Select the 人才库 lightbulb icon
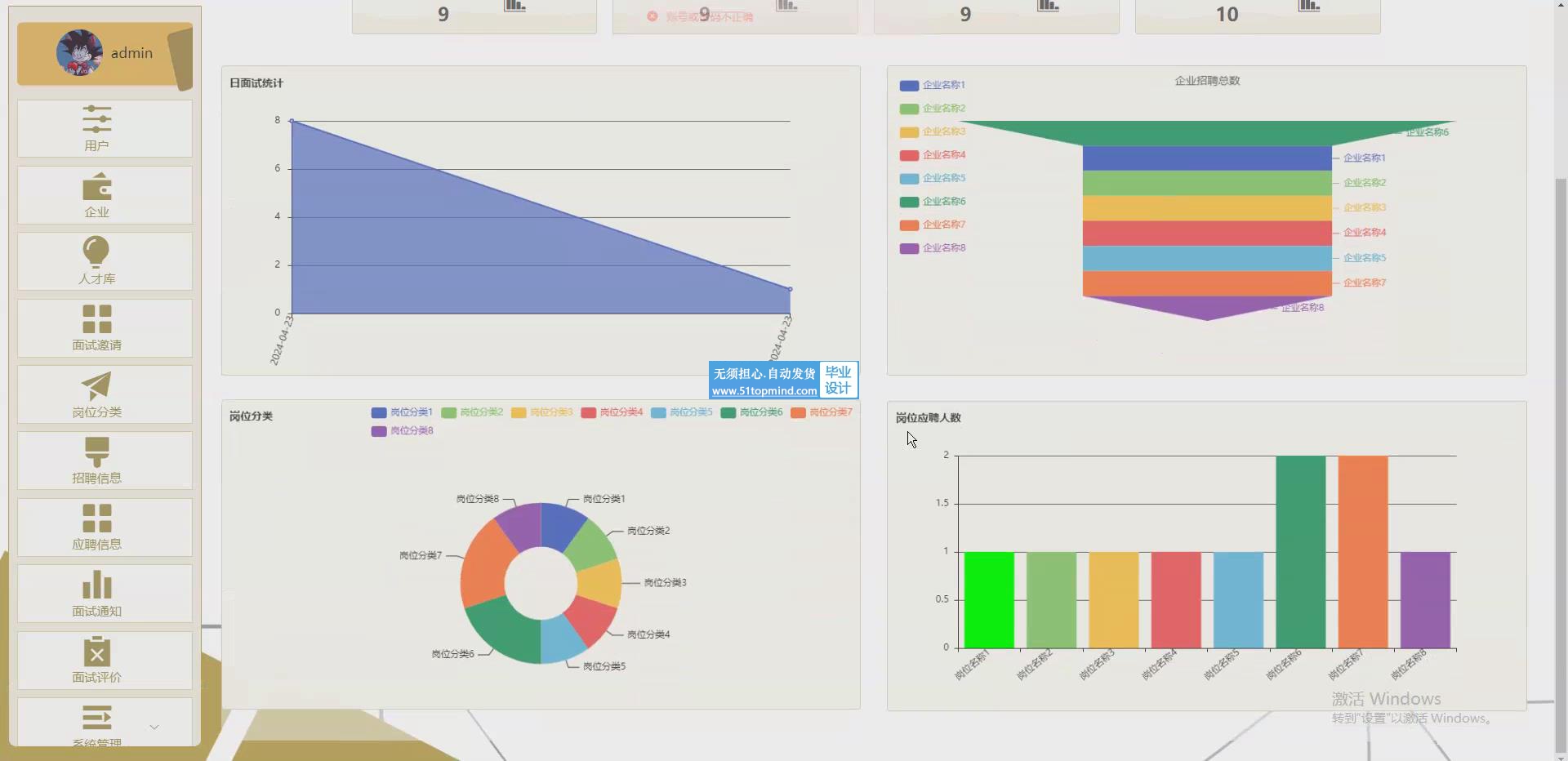 96,251
